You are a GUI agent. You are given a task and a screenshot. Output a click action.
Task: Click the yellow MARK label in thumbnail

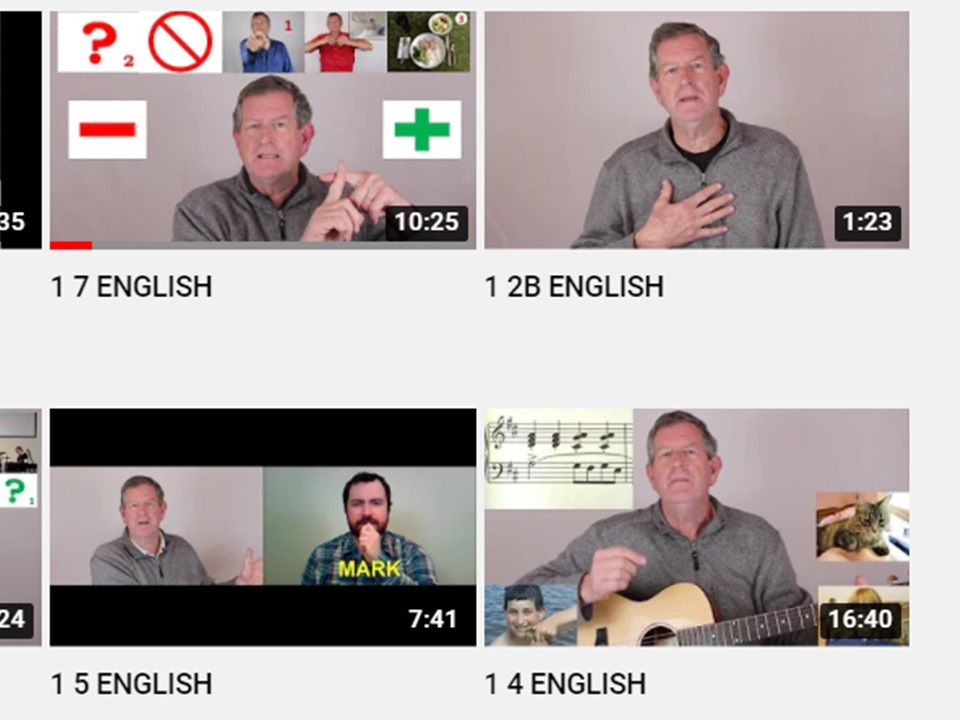(370, 569)
